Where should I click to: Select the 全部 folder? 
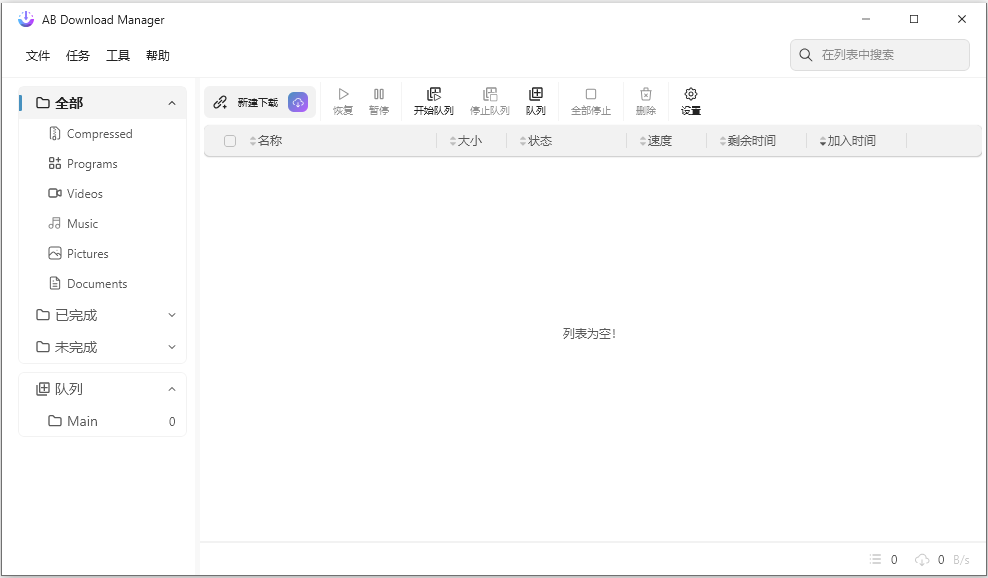(x=102, y=103)
